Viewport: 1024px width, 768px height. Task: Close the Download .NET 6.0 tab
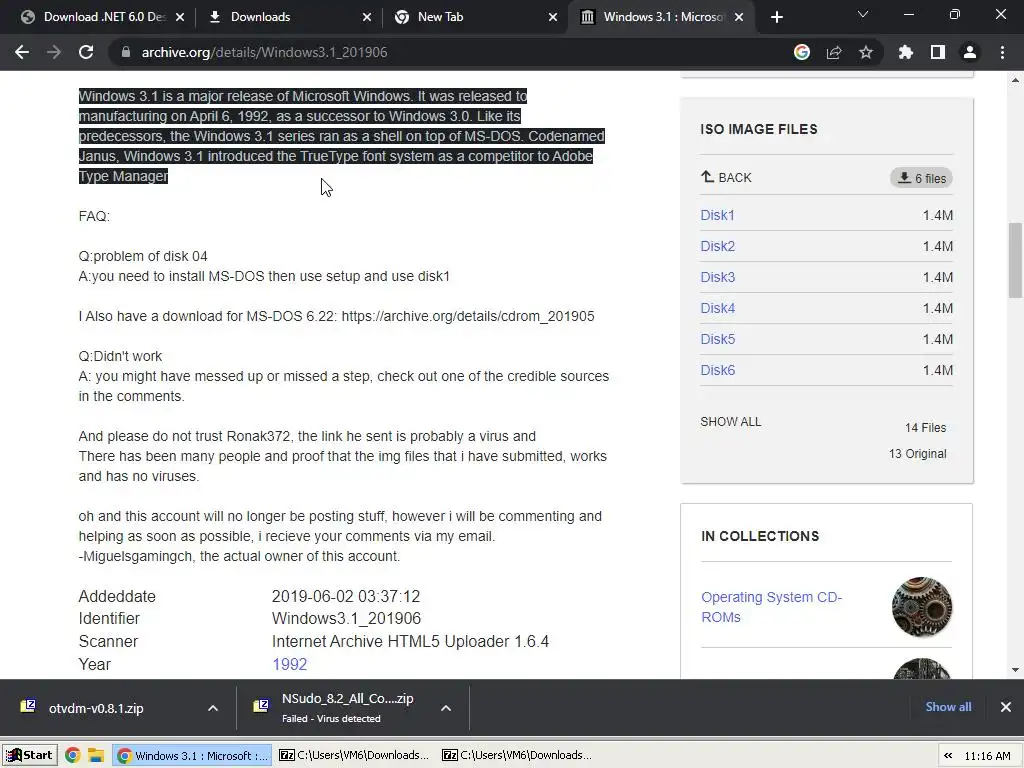180,17
